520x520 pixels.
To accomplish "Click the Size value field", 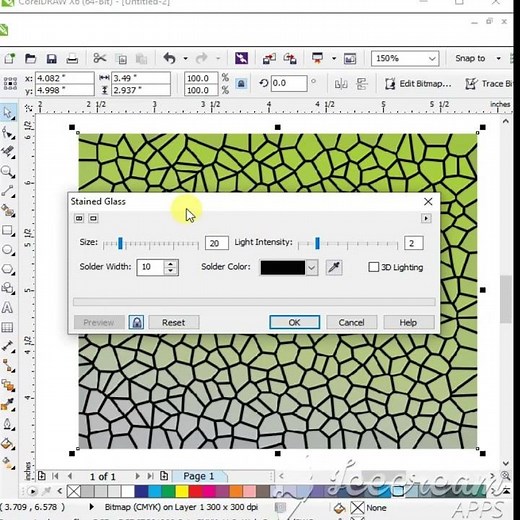I will click(217, 243).
